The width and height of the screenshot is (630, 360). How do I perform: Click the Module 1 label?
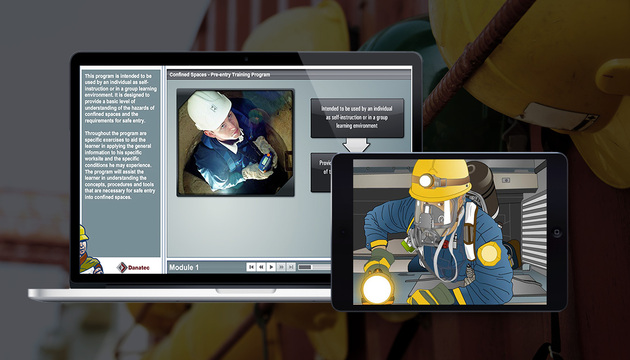tap(184, 268)
